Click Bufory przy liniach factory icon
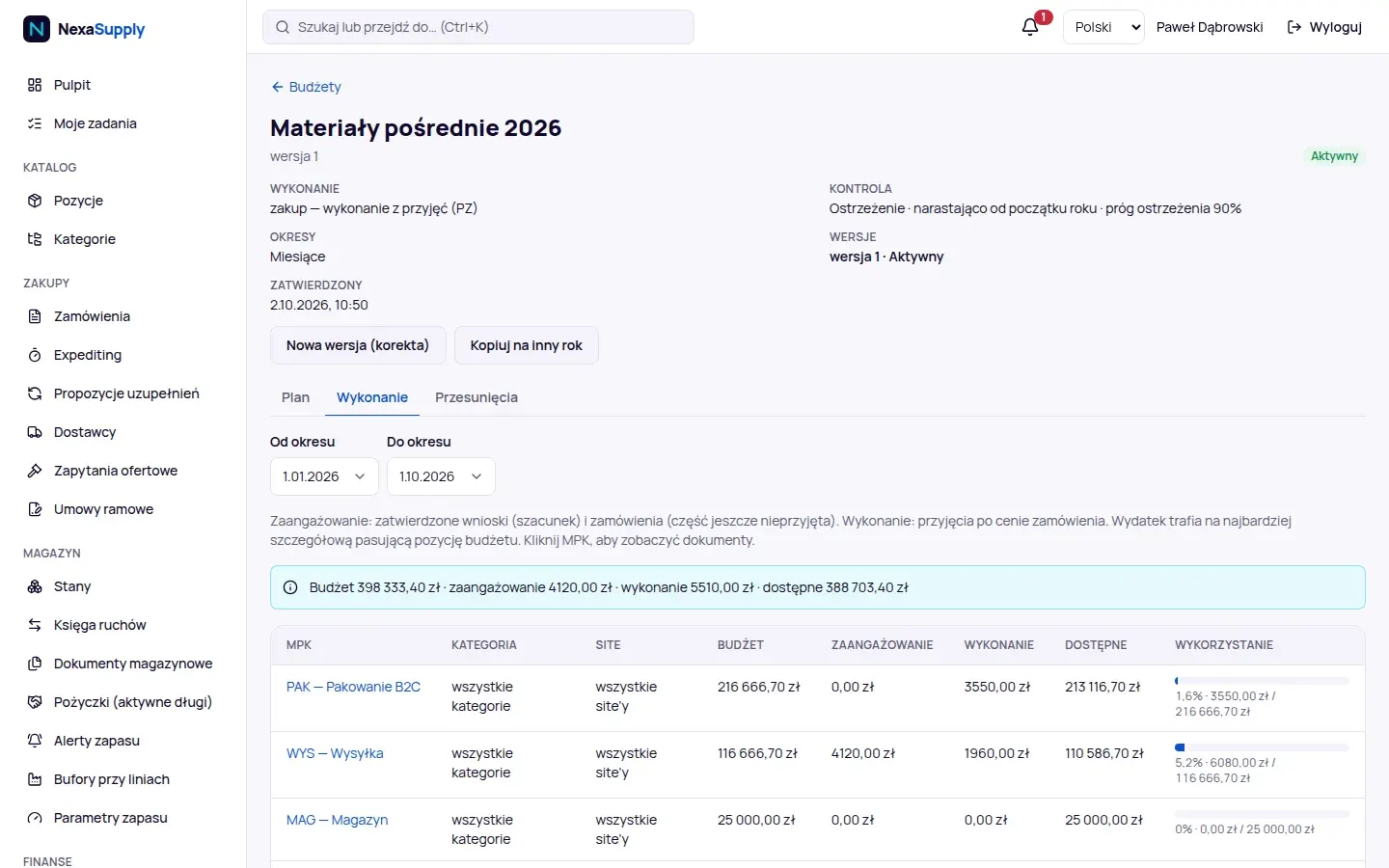This screenshot has width=1389, height=868. click(35, 779)
